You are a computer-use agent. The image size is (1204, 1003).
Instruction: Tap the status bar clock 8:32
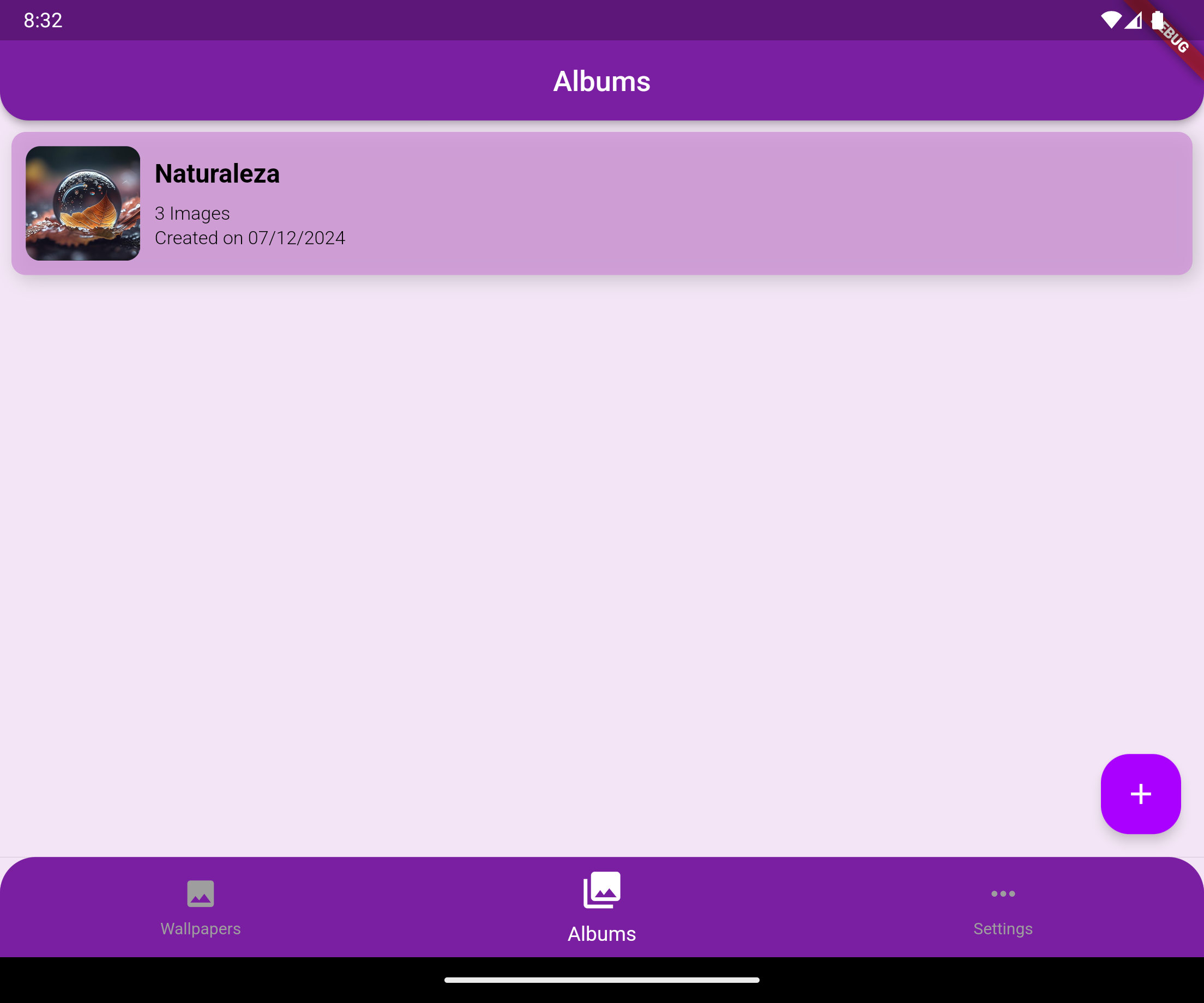tap(43, 21)
